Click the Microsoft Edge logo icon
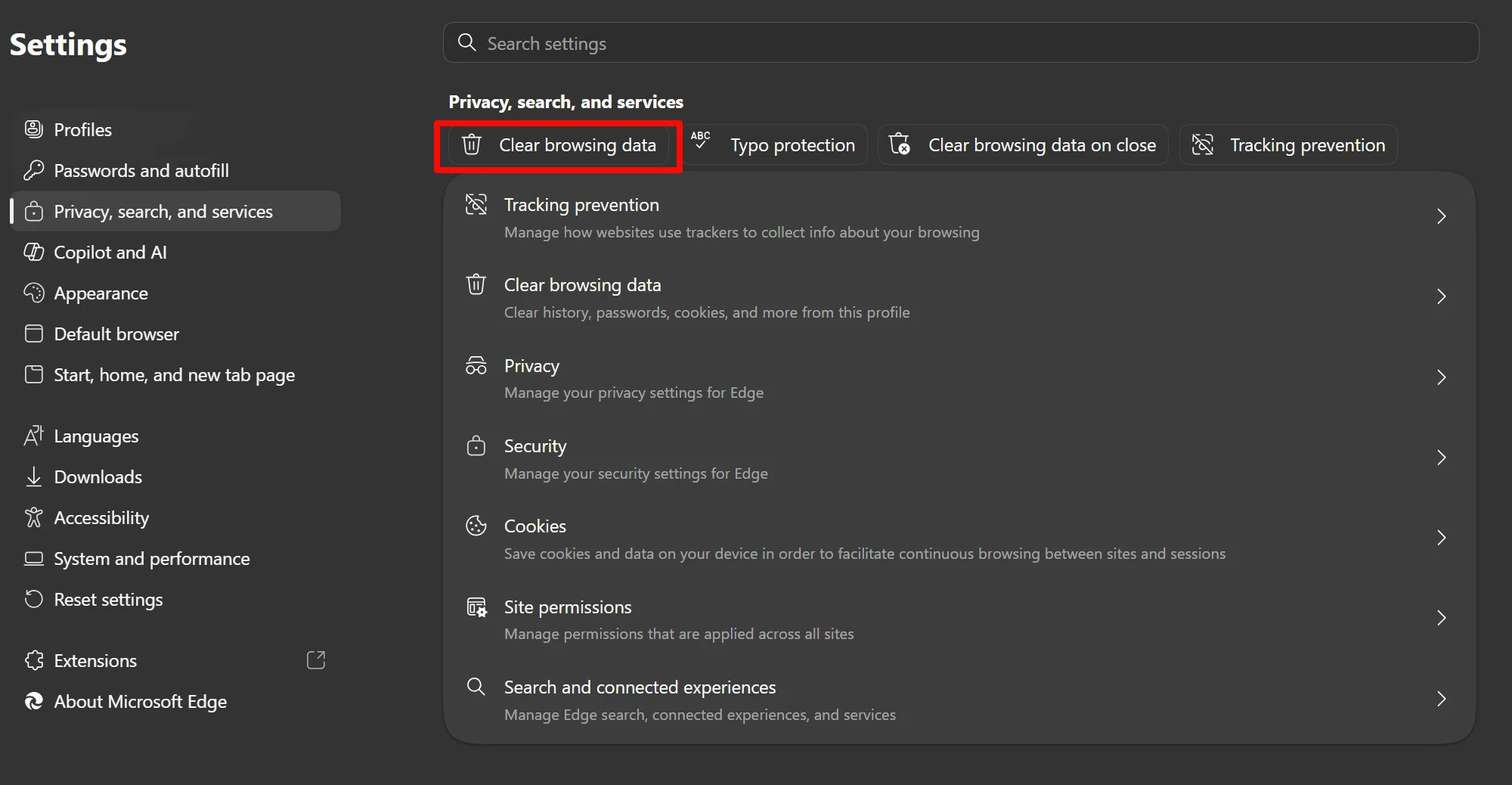The width and height of the screenshot is (1512, 785). coord(34,701)
